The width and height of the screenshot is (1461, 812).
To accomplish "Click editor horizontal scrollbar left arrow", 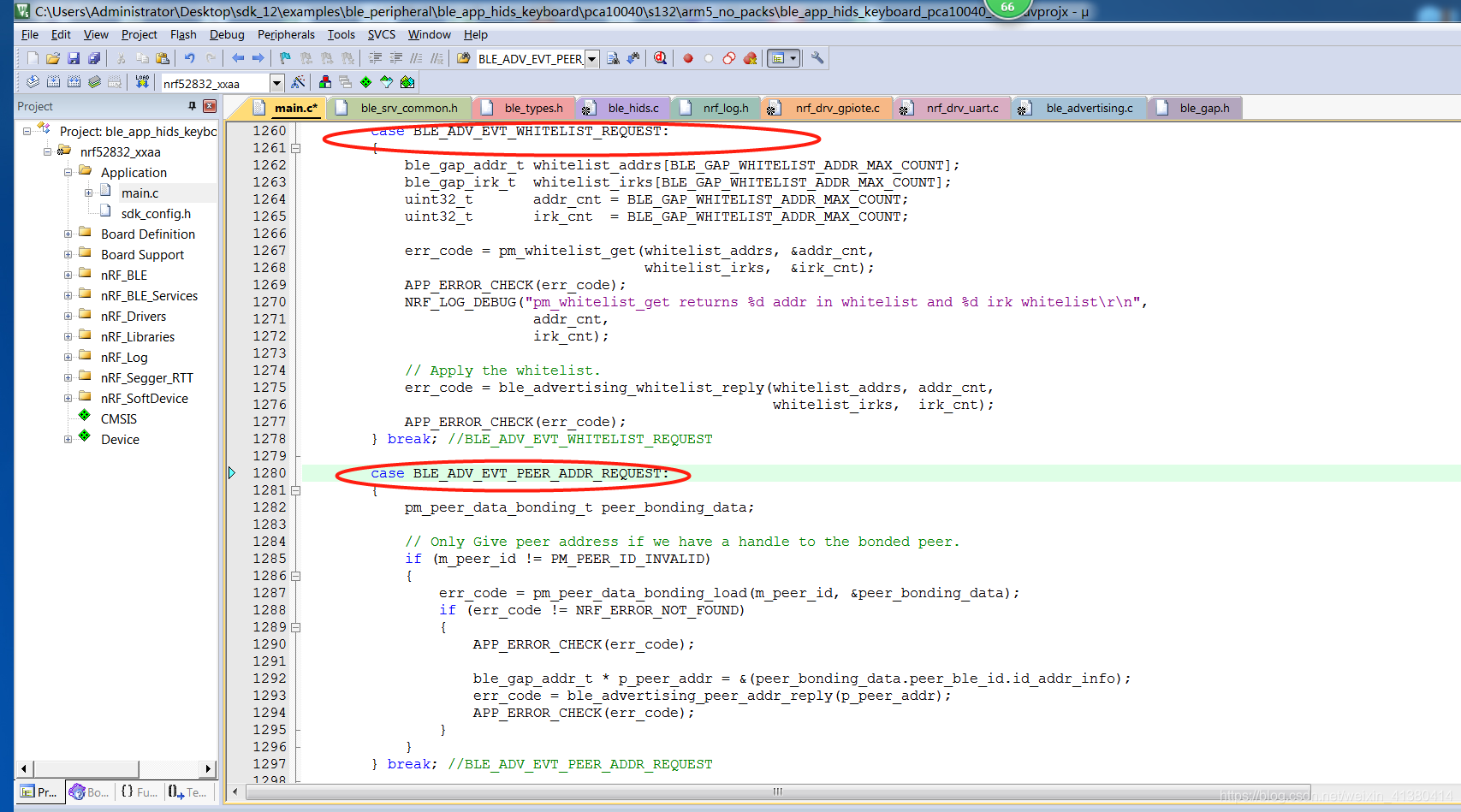I will click(236, 791).
